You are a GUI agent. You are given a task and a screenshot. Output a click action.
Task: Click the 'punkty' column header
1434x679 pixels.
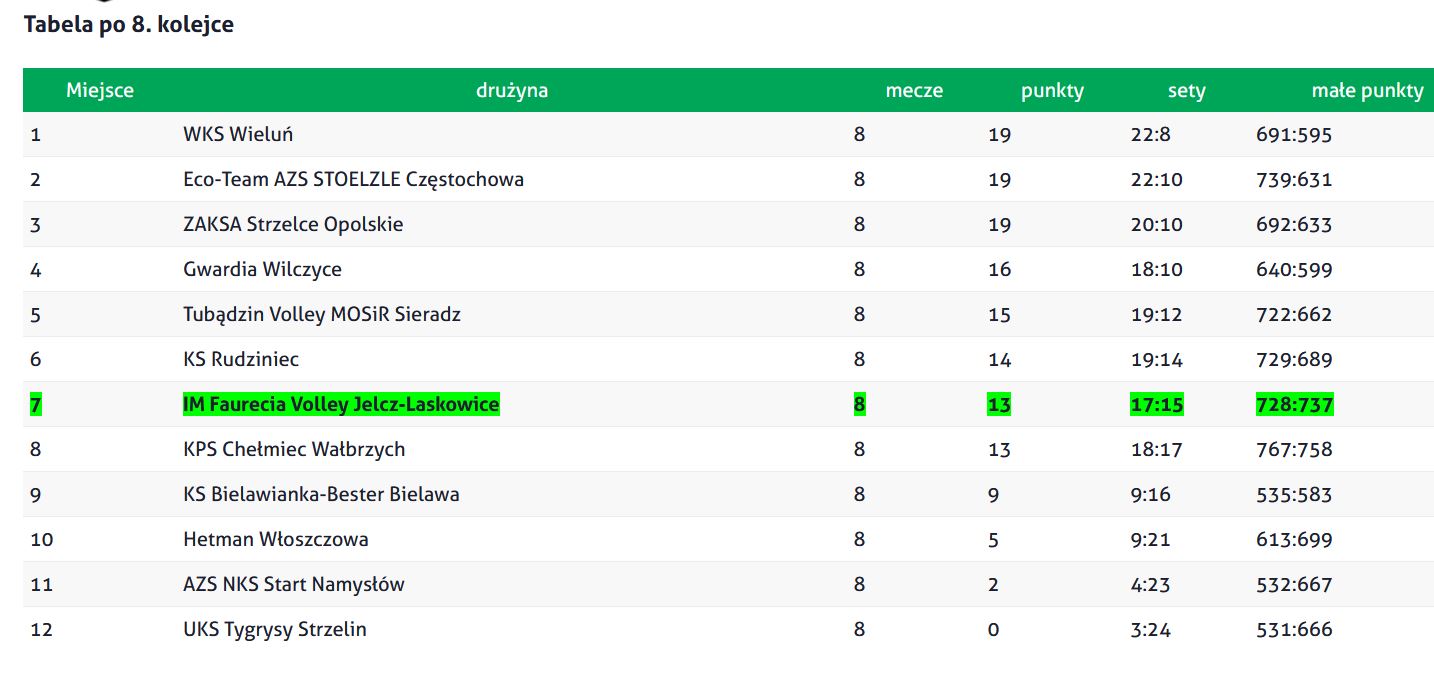tap(1052, 91)
